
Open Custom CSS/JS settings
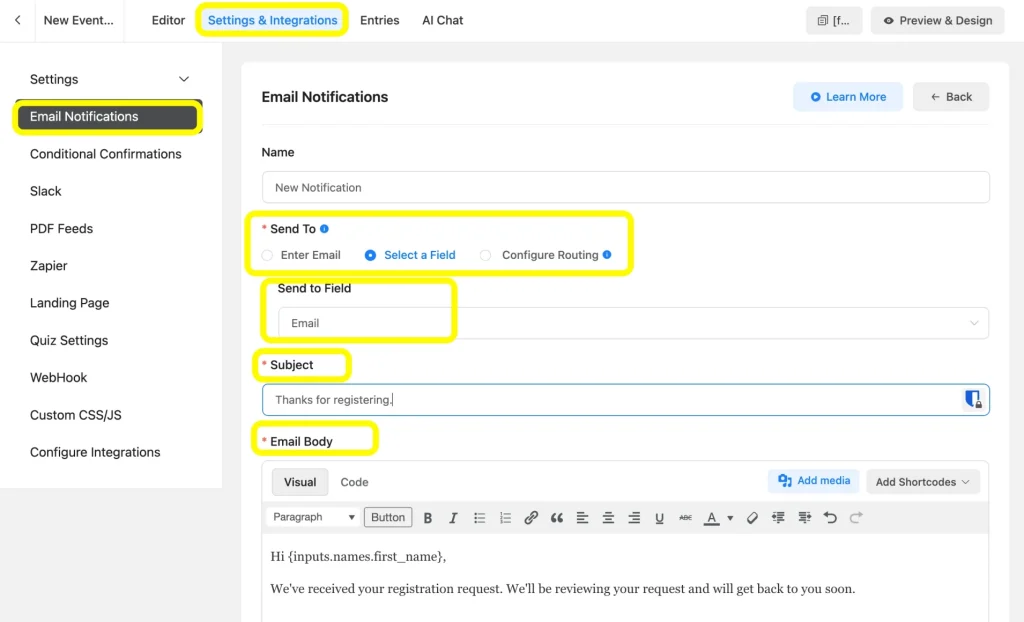[76, 415]
